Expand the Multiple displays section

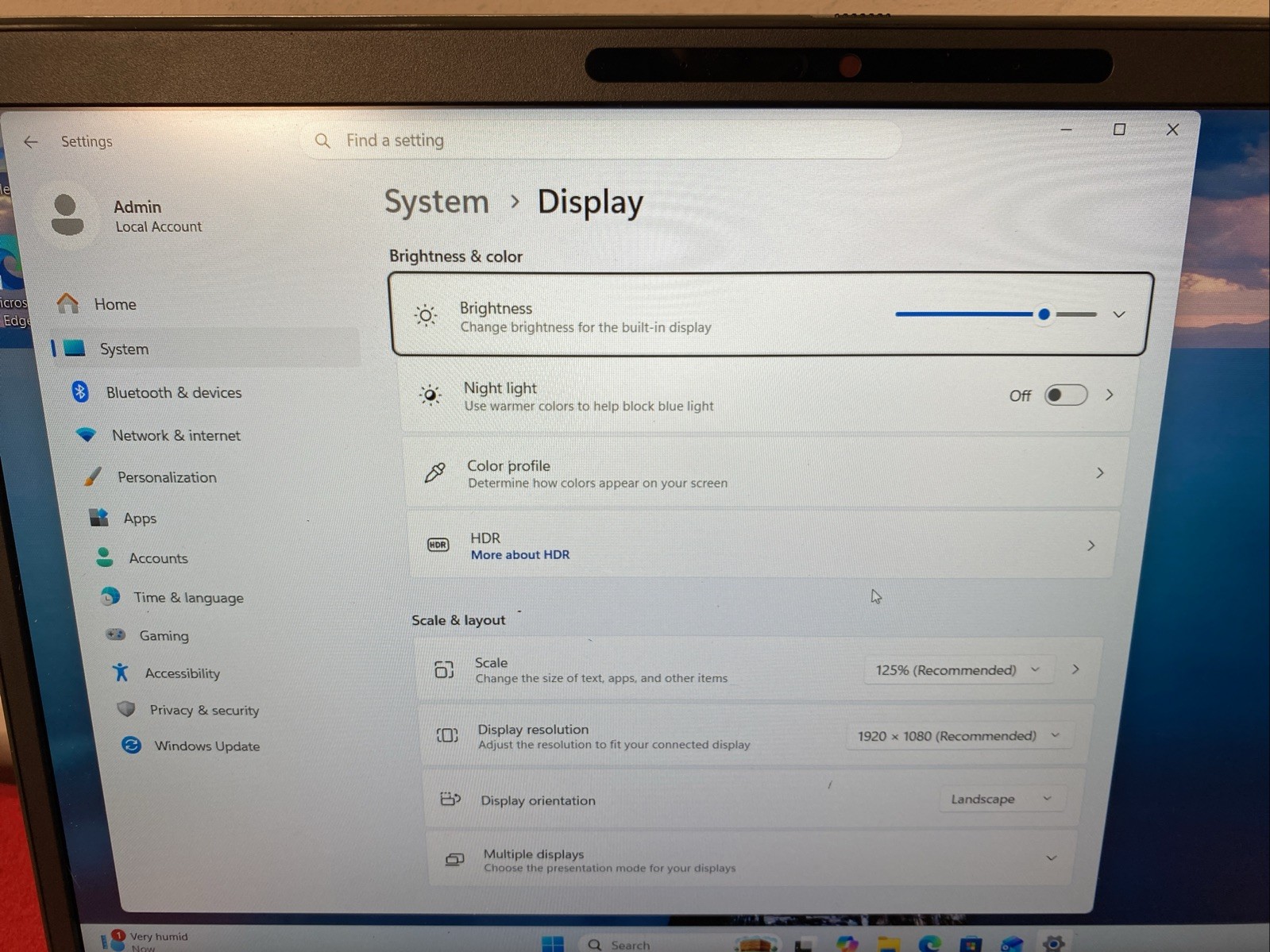(x=1051, y=858)
